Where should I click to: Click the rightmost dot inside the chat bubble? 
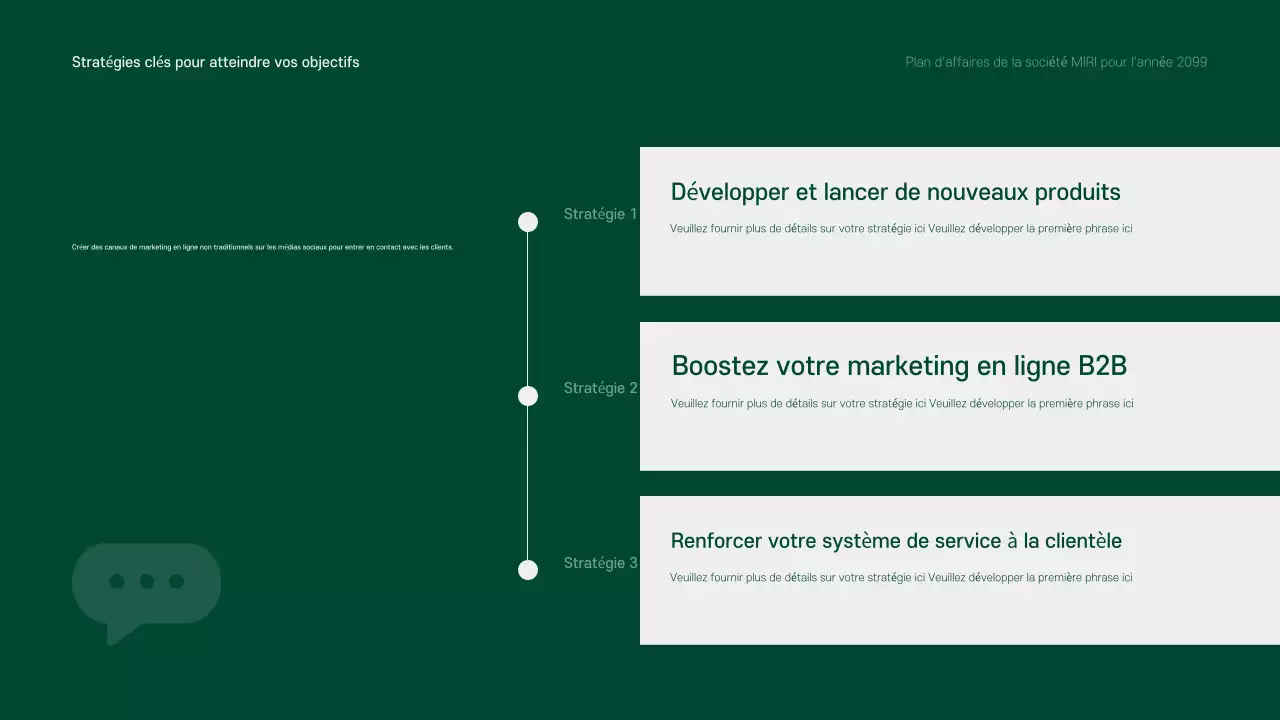177,581
